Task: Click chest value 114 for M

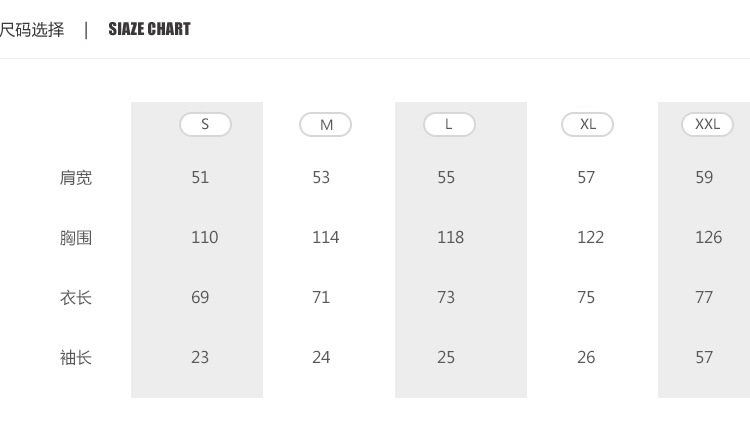Action: click(325, 237)
